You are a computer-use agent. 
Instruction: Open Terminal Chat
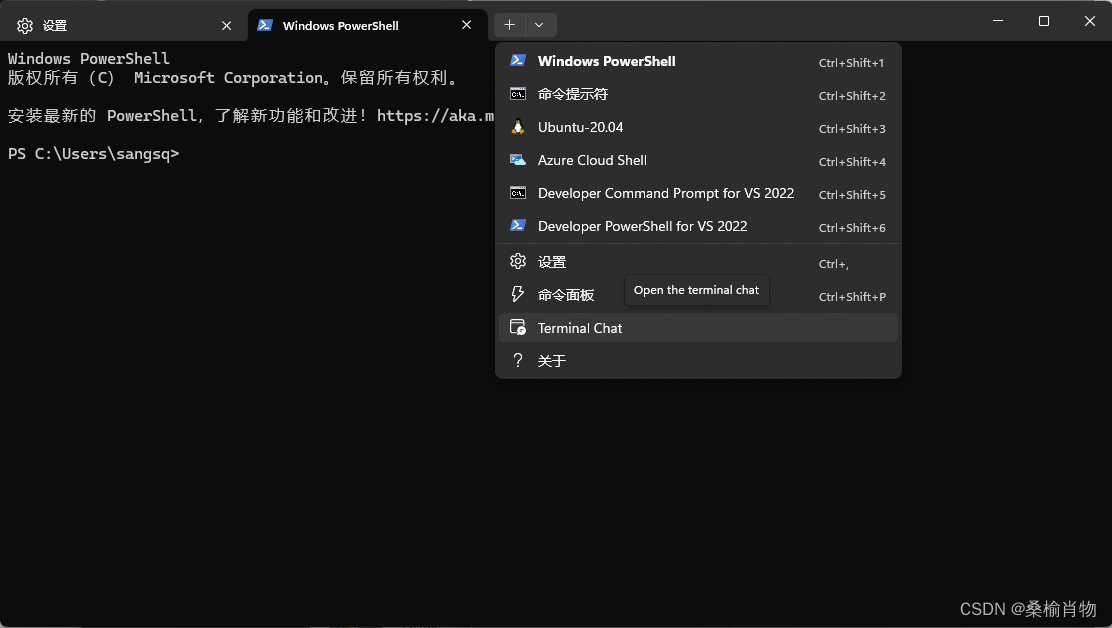699,327
